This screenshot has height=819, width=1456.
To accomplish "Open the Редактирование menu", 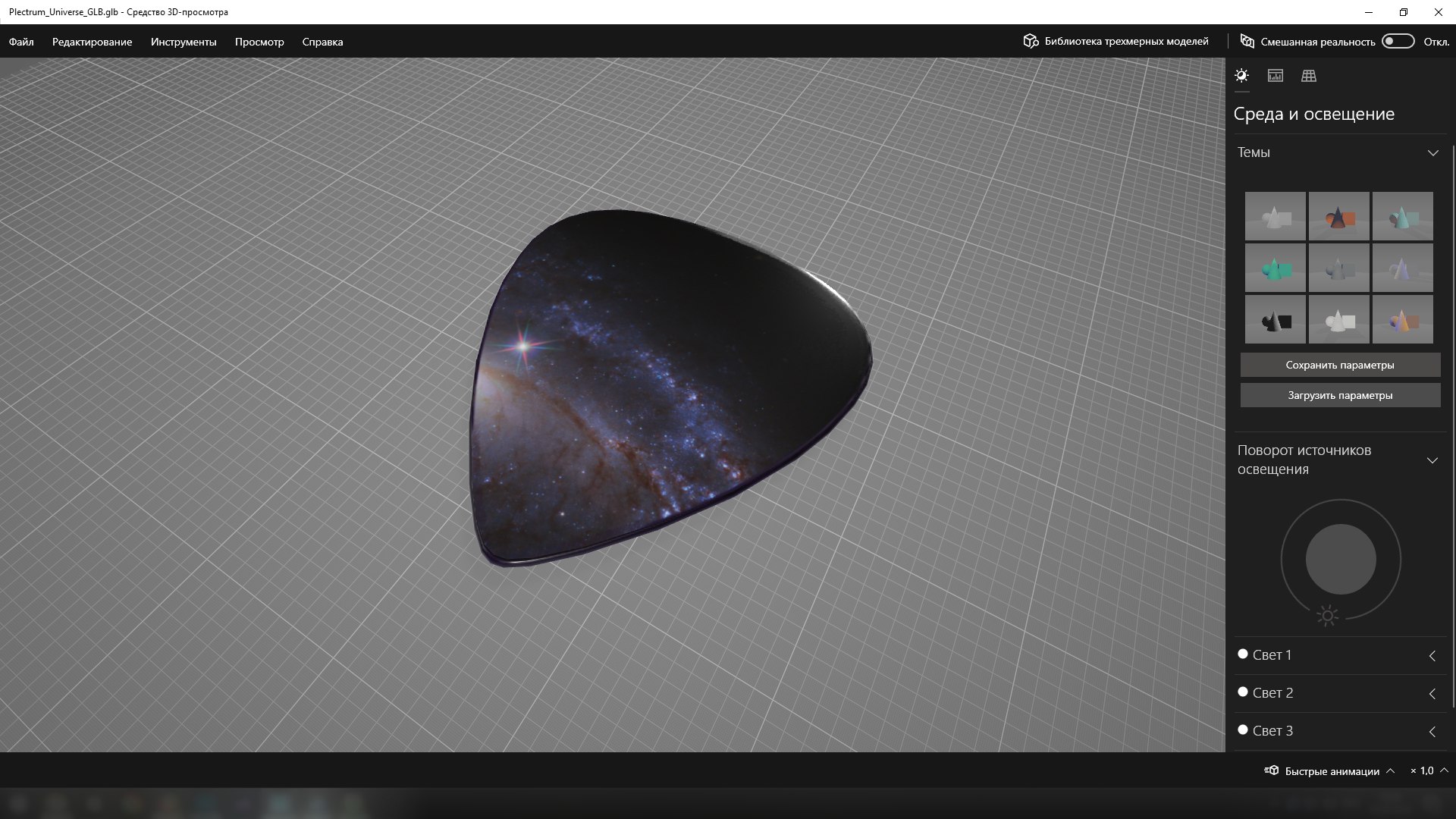I will (92, 42).
